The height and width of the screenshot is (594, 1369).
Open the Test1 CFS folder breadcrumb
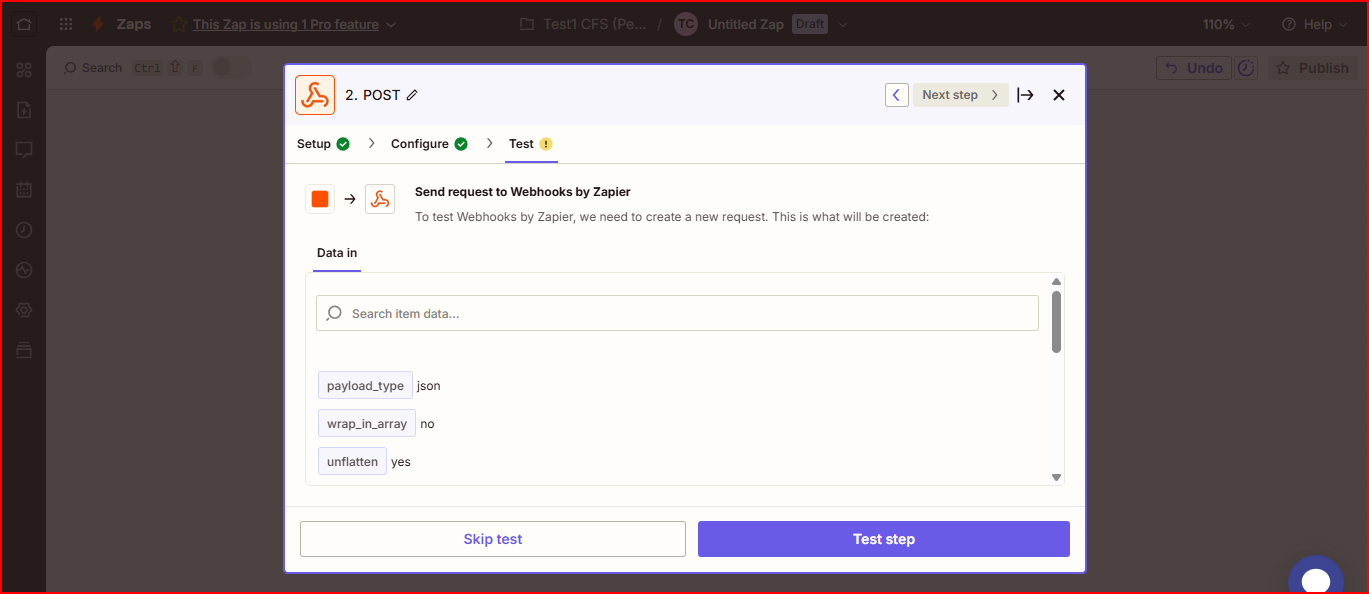(x=583, y=24)
